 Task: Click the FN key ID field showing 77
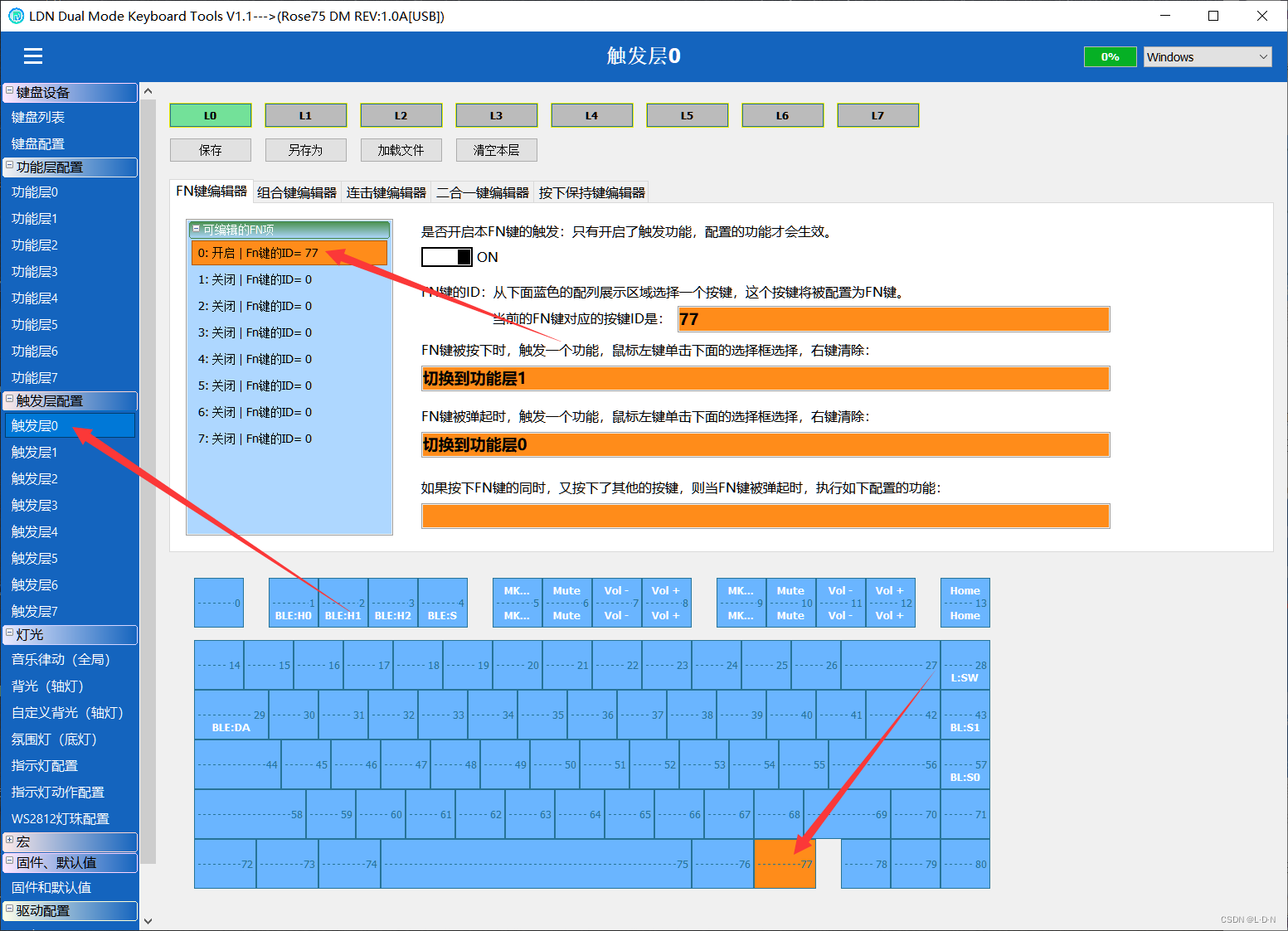[894, 319]
